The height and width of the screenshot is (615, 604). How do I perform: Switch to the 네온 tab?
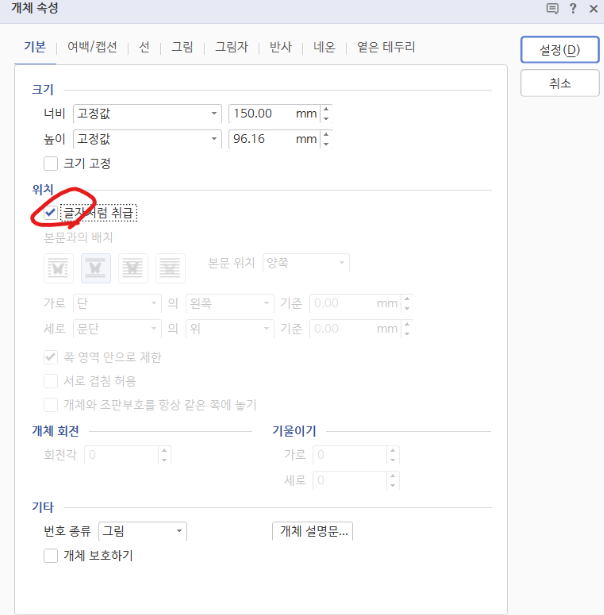click(x=324, y=47)
